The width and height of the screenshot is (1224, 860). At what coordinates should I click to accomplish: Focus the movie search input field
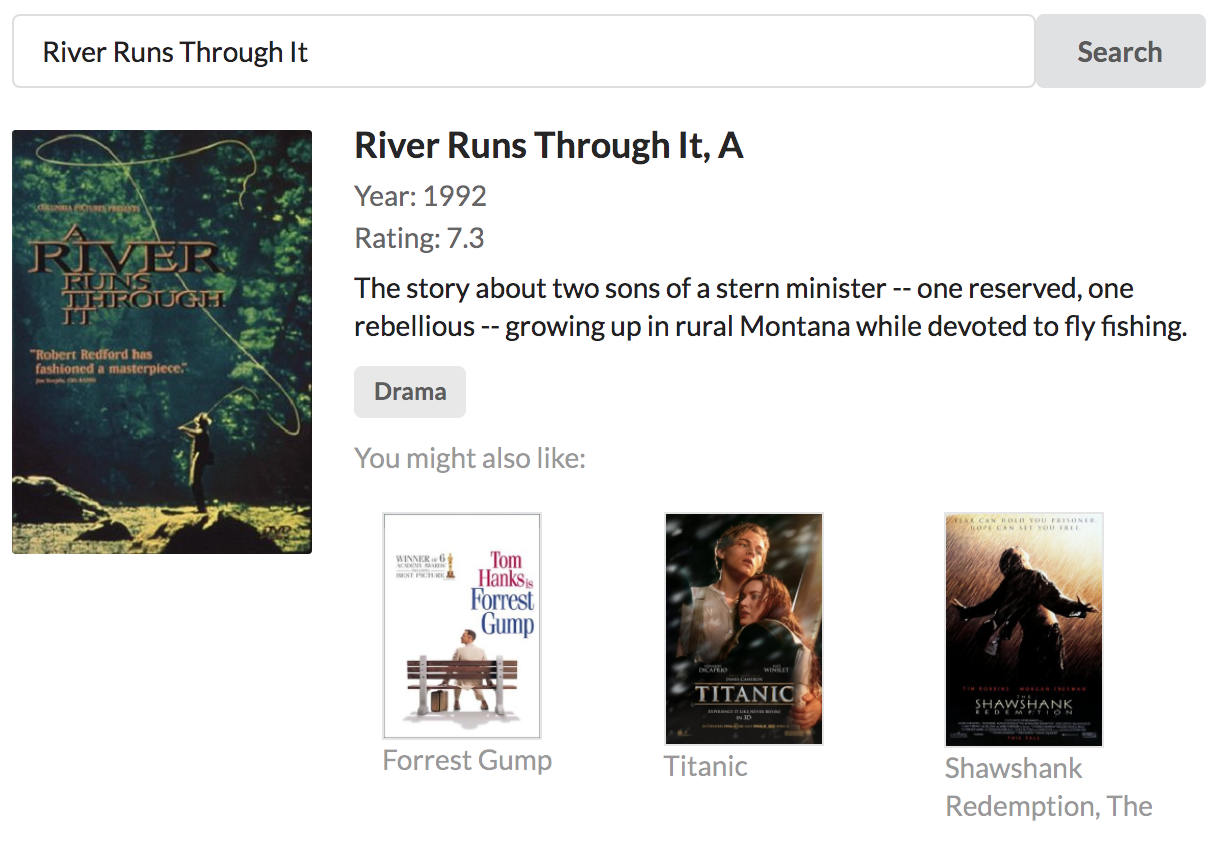click(523, 51)
